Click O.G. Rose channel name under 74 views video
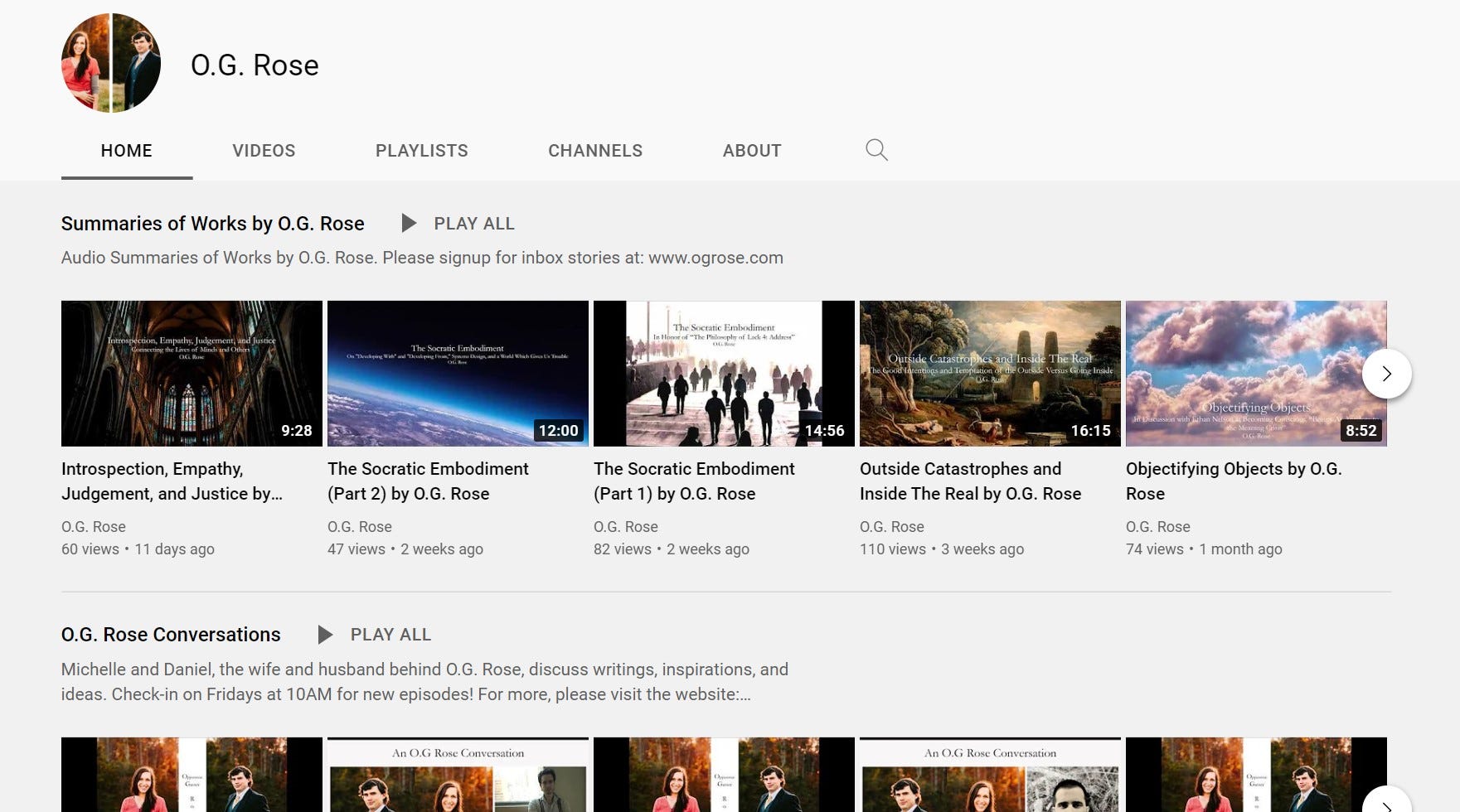1460x812 pixels. click(x=1158, y=527)
